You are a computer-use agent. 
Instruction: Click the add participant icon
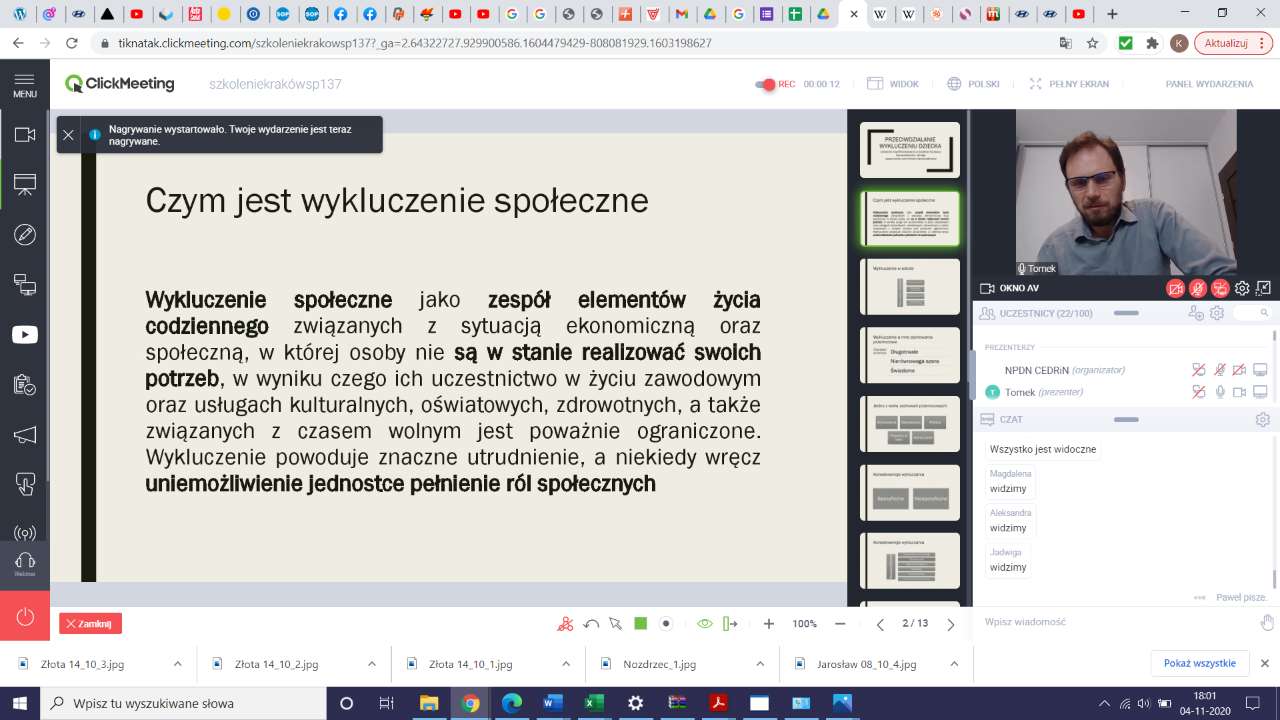click(1195, 313)
